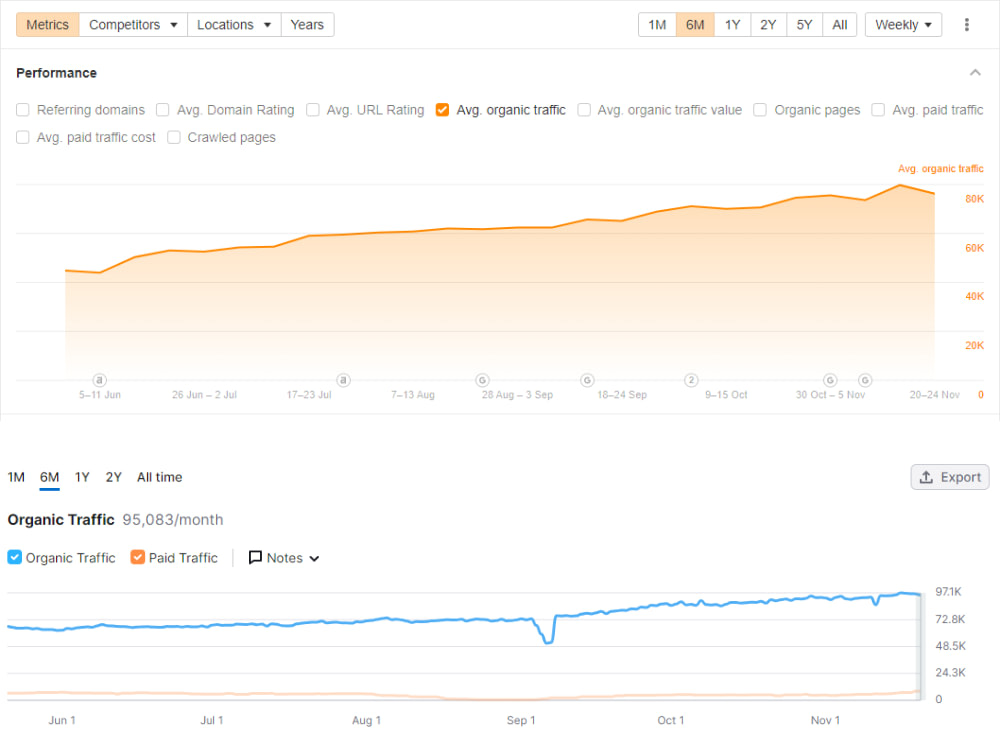This screenshot has width=1000, height=750.
Task: Select the Years tab
Action: tap(307, 25)
